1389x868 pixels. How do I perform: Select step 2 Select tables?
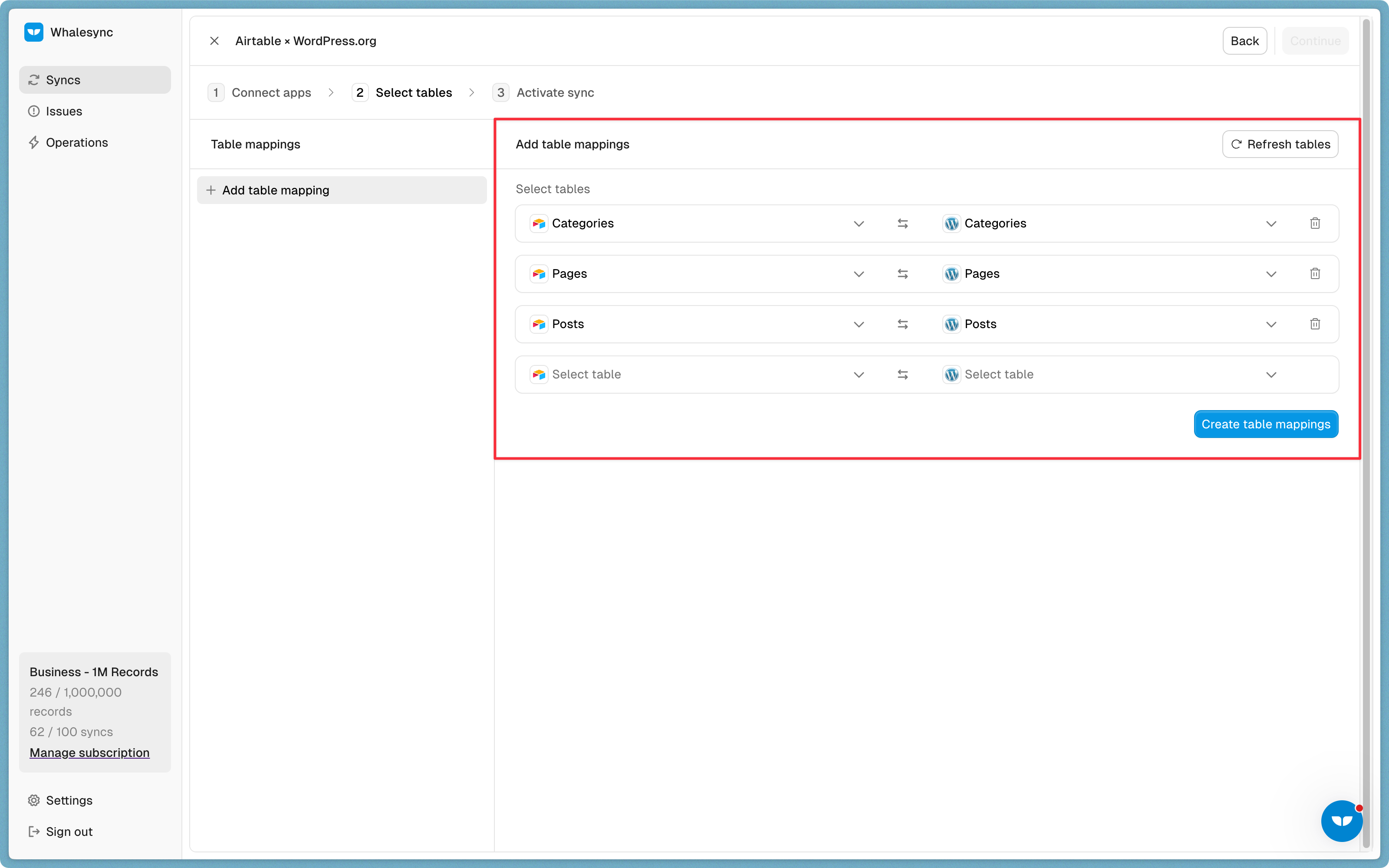click(402, 92)
